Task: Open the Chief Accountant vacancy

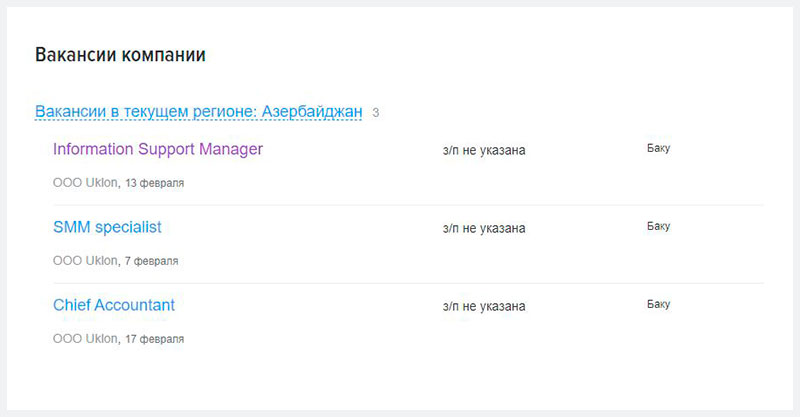Action: pyautogui.click(x=114, y=305)
